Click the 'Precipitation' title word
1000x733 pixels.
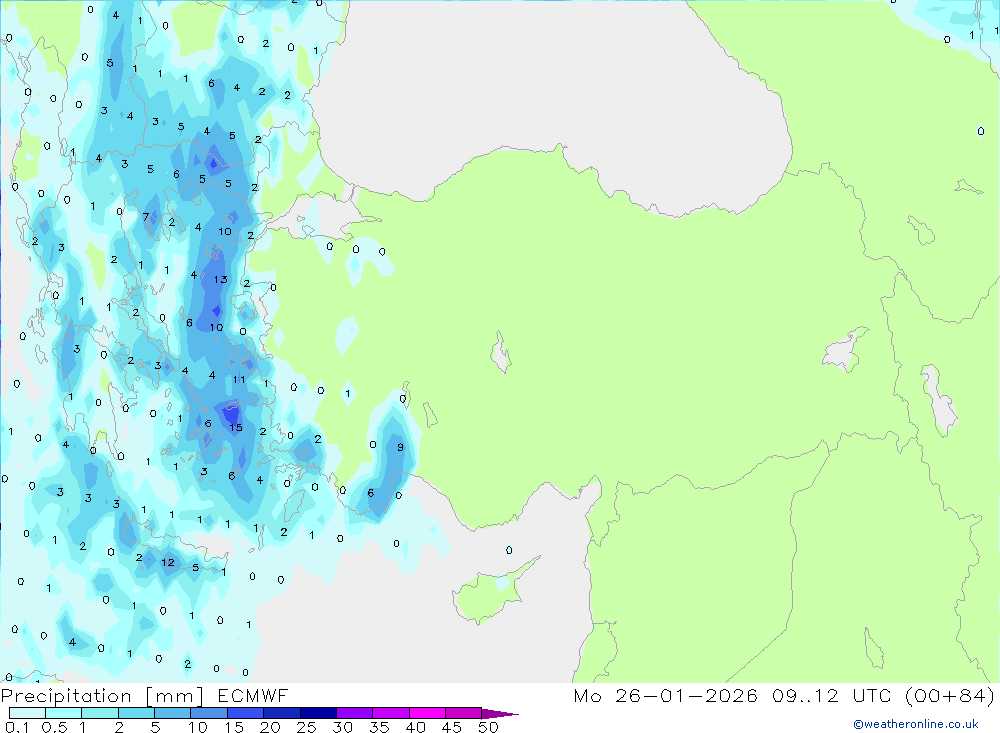click(x=66, y=696)
